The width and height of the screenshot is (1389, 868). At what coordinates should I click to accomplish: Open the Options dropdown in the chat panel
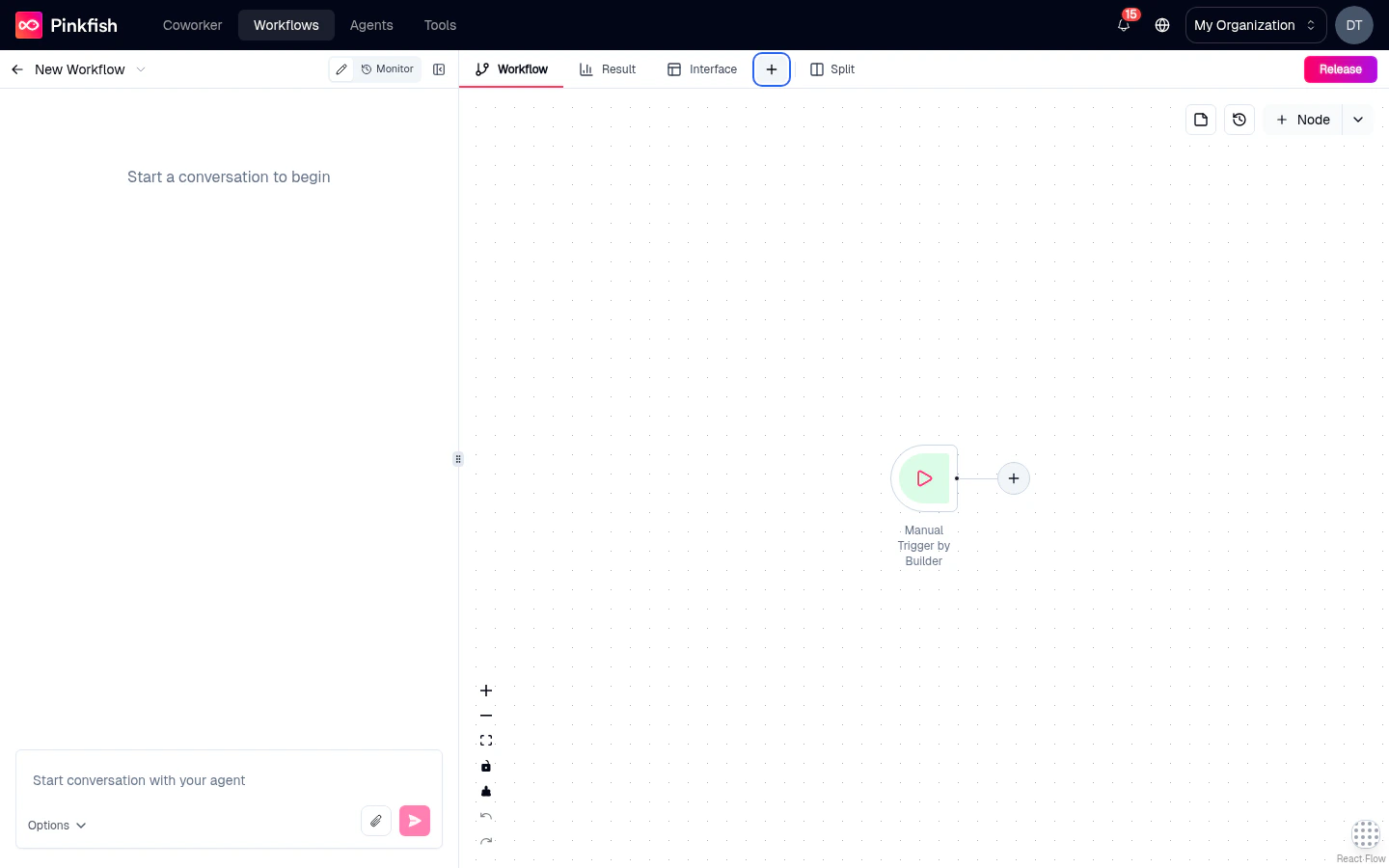click(x=55, y=826)
